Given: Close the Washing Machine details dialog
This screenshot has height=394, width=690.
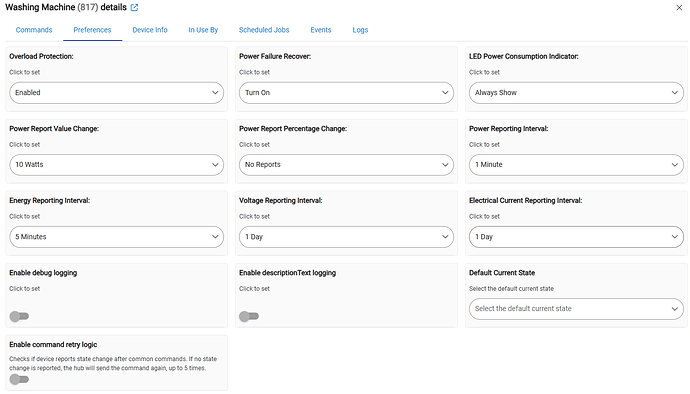Looking at the screenshot, I should [679, 7].
